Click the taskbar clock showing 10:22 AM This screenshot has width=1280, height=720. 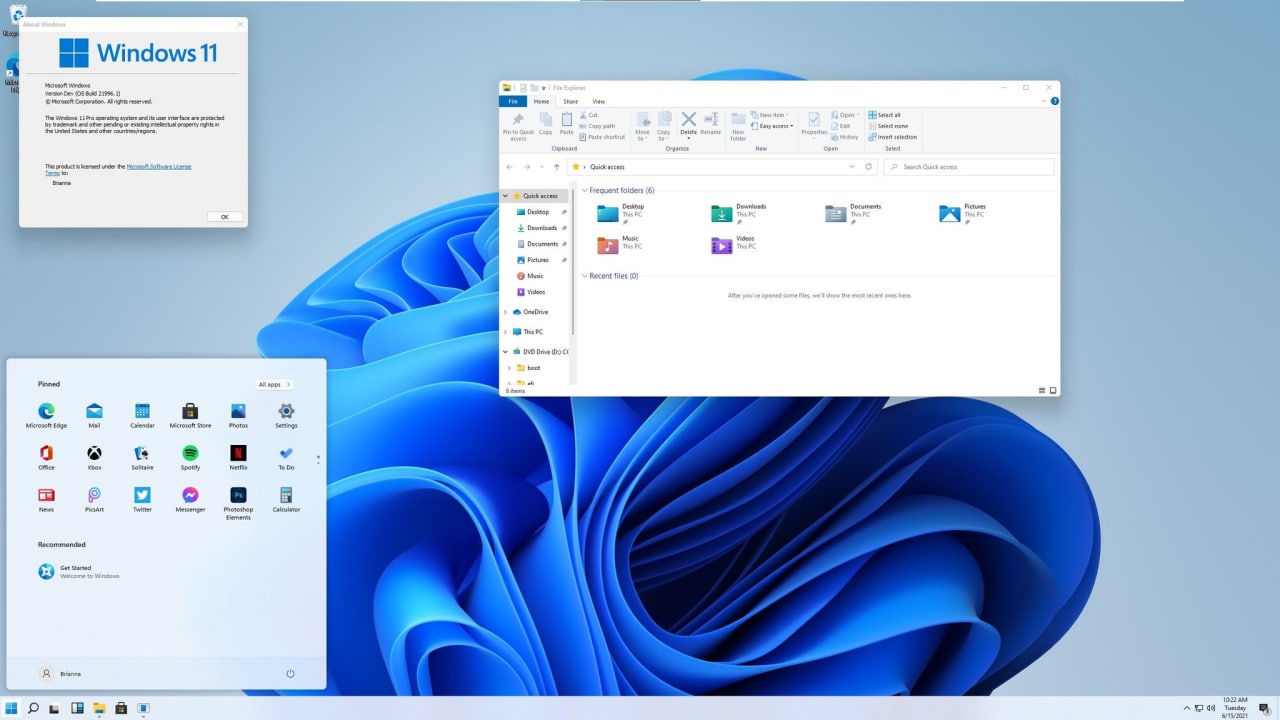[1234, 708]
